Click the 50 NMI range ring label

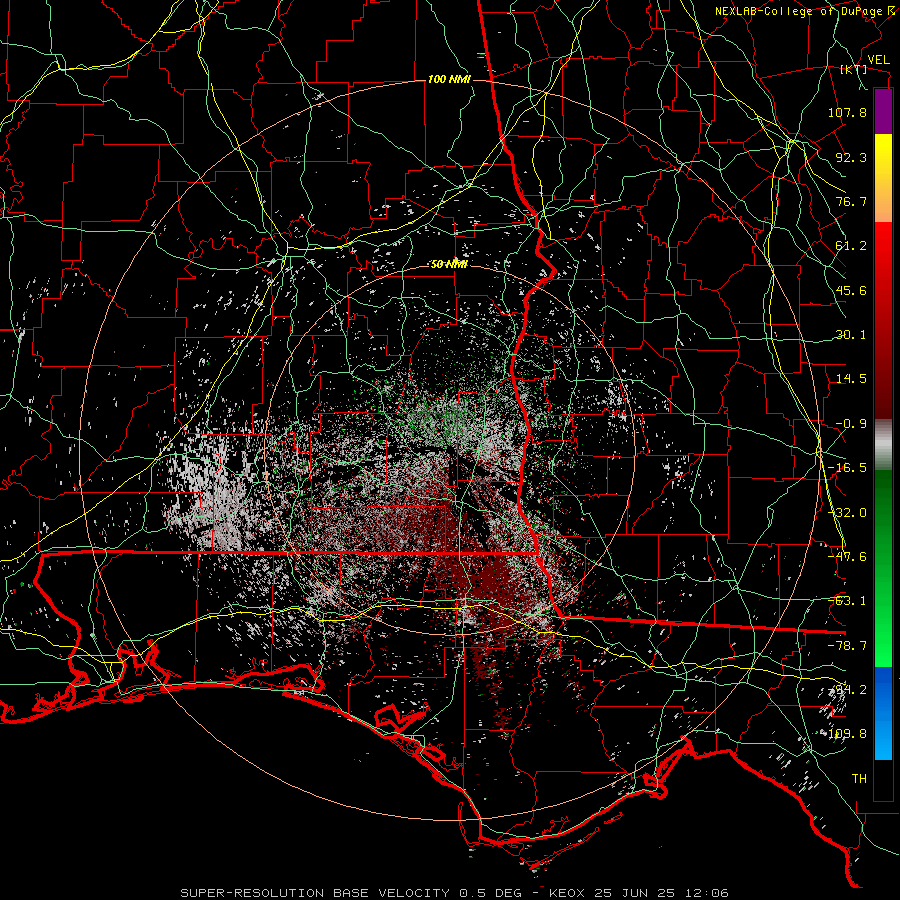(449, 264)
